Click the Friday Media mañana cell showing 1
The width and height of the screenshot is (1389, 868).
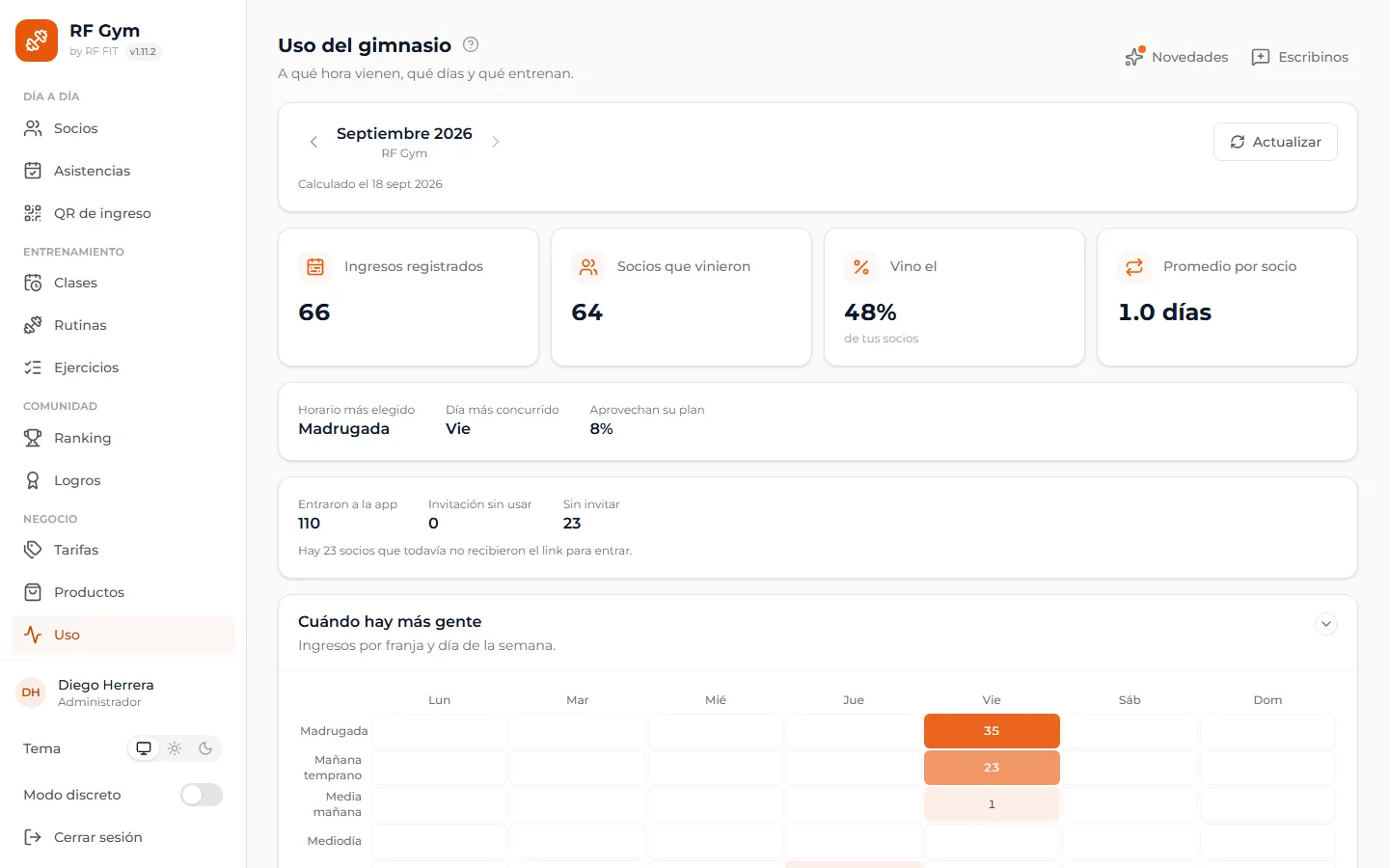coord(992,804)
